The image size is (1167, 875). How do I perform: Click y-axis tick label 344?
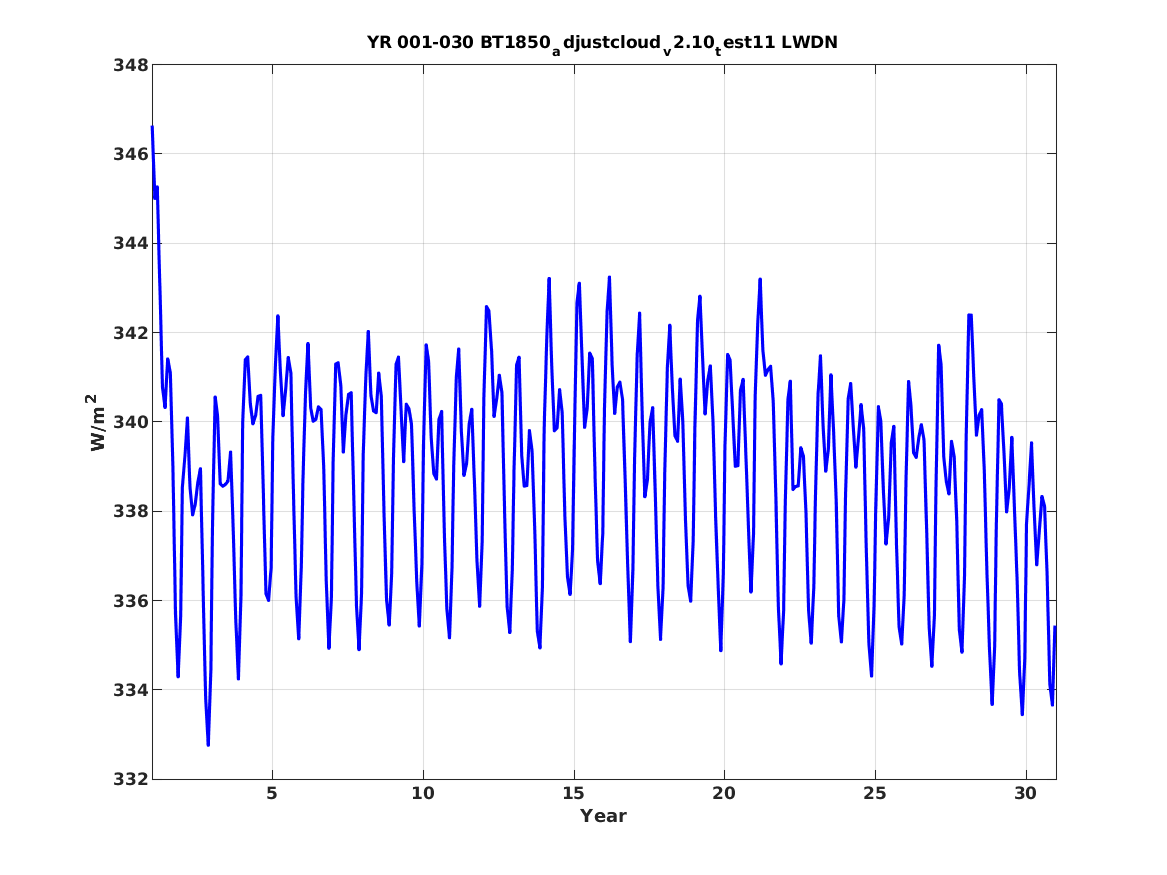(130, 244)
